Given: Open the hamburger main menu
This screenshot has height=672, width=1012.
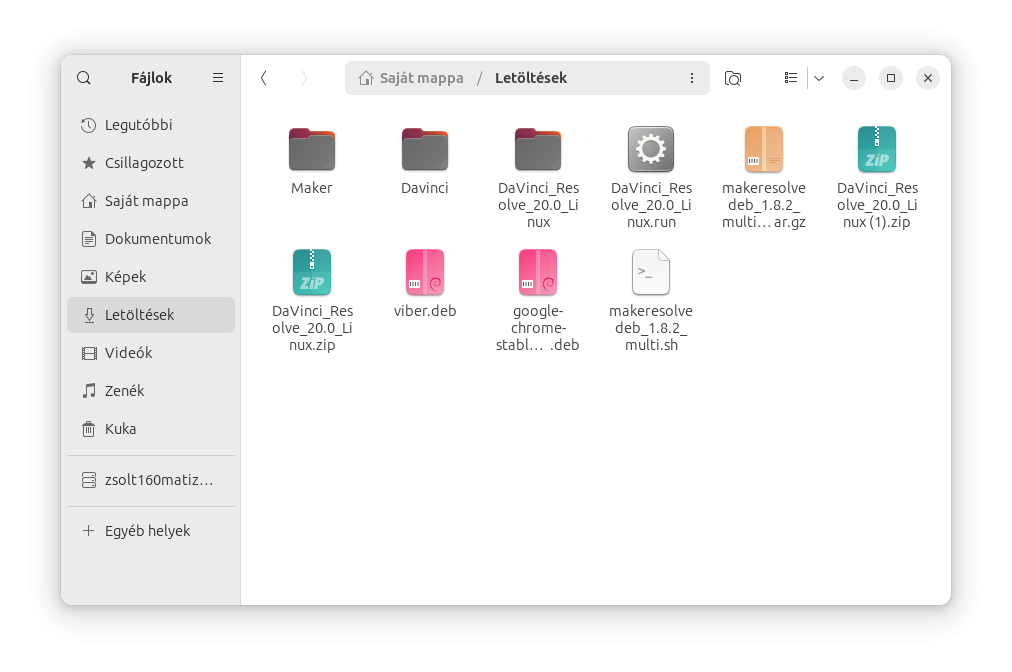Looking at the screenshot, I should click(218, 78).
